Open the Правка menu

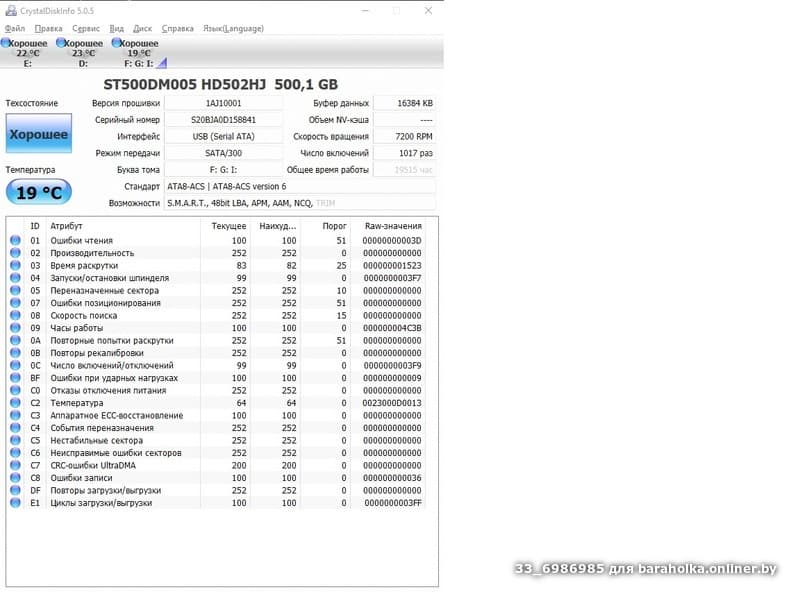tap(48, 29)
